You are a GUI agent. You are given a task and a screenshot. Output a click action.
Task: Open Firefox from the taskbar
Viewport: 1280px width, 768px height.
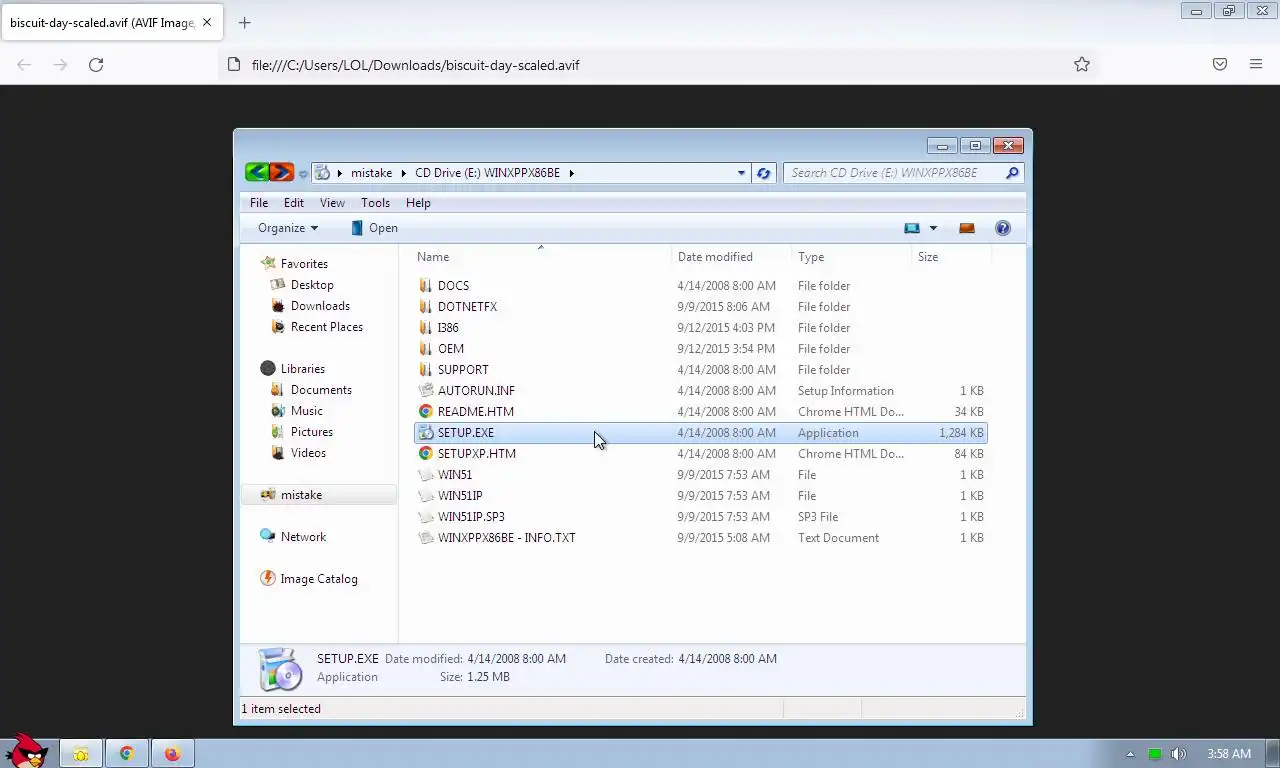tap(172, 754)
